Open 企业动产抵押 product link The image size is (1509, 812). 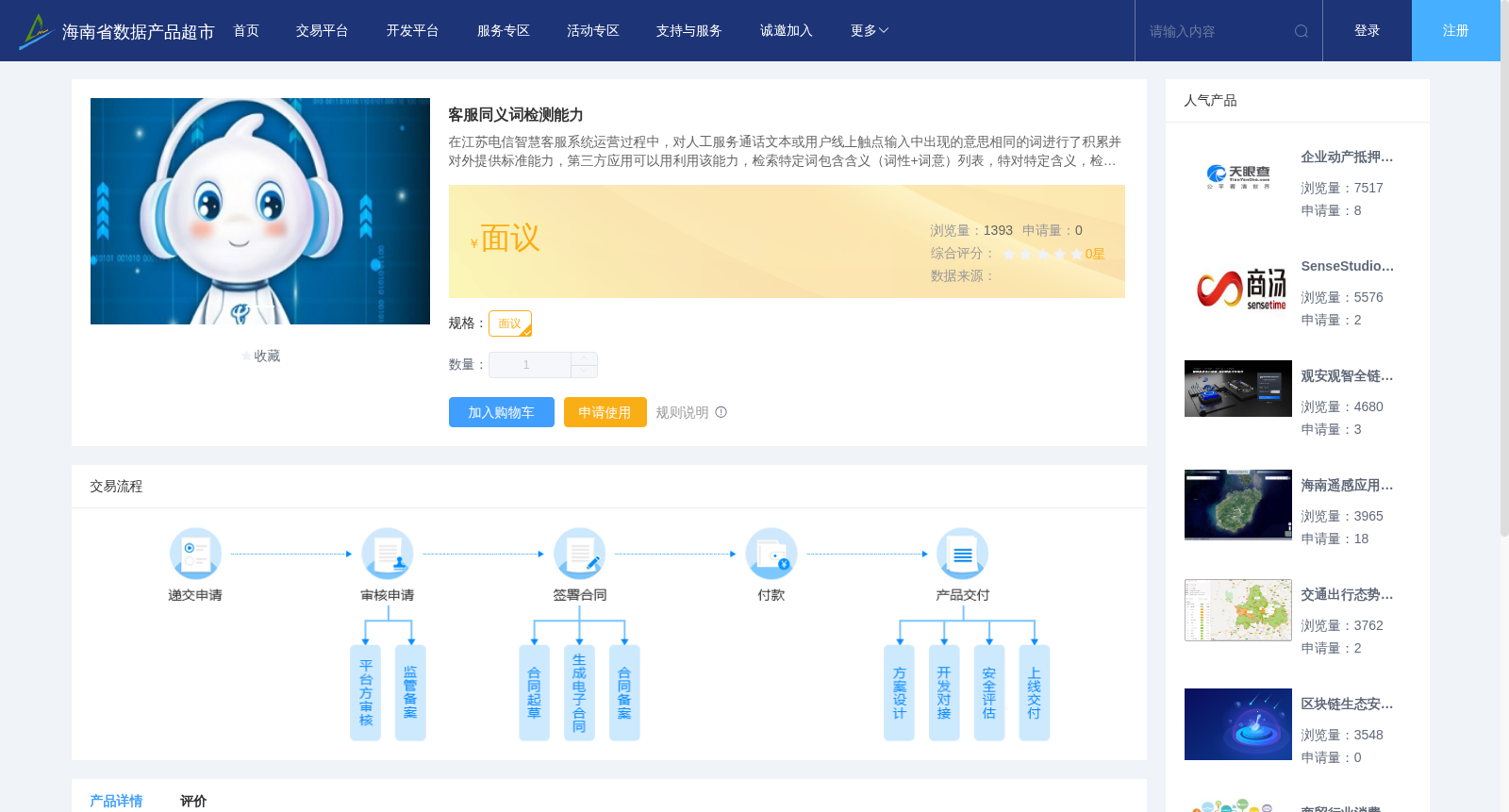click(1347, 157)
